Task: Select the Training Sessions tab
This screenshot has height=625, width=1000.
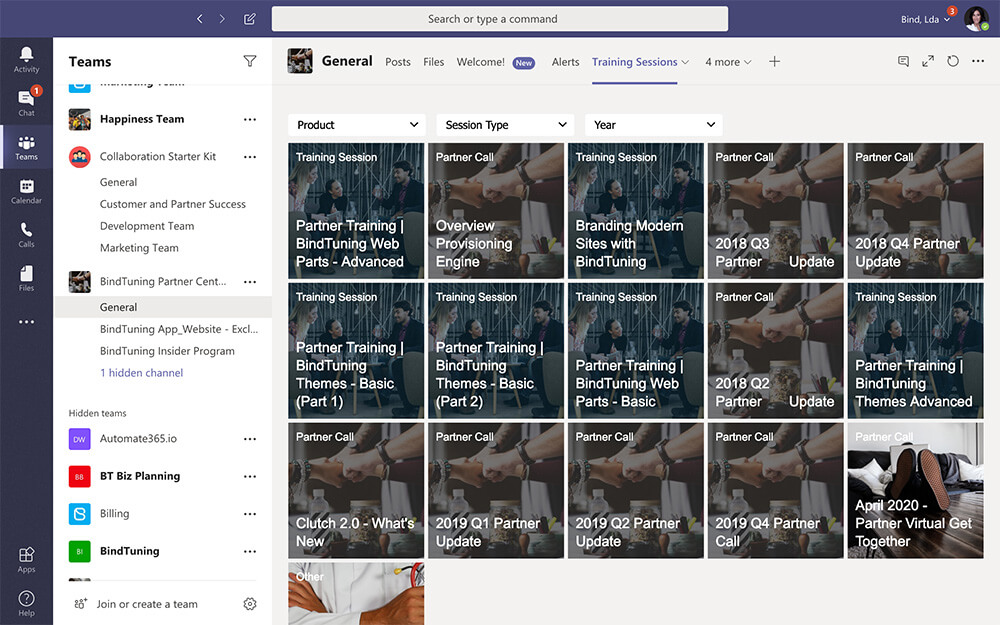Action: pyautogui.click(x=635, y=62)
